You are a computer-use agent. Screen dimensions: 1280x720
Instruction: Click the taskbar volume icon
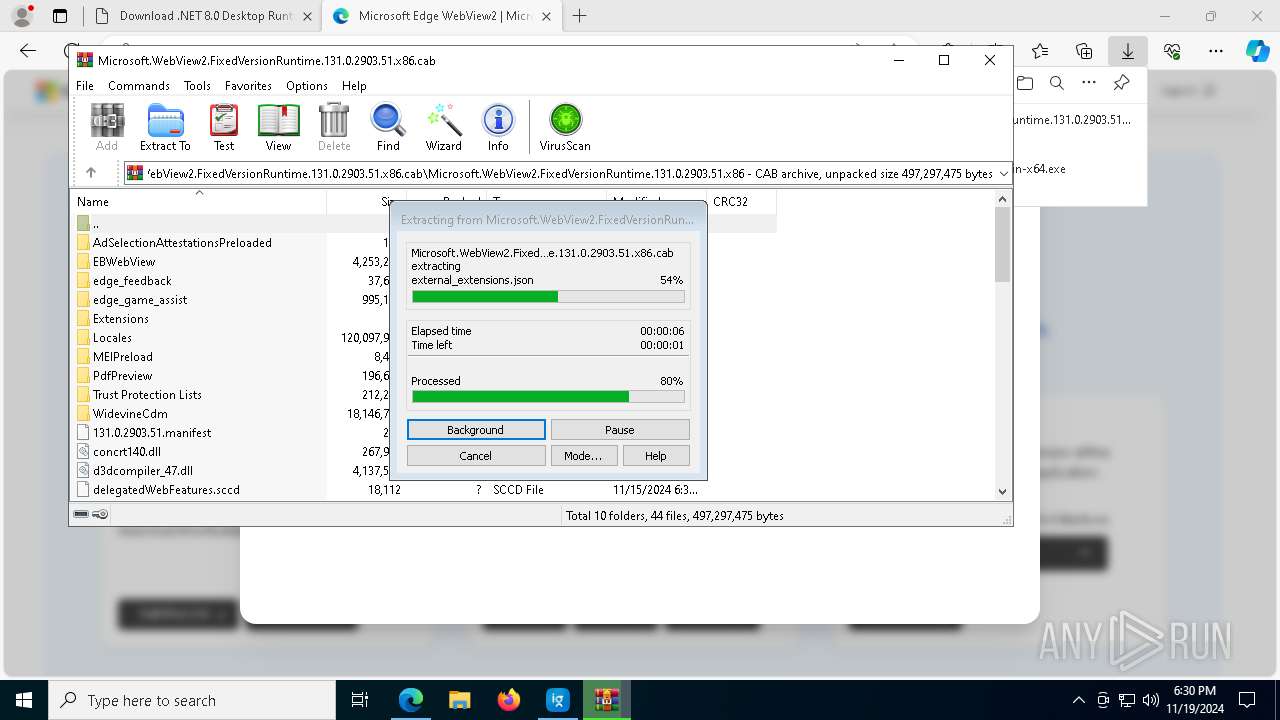(x=1151, y=700)
